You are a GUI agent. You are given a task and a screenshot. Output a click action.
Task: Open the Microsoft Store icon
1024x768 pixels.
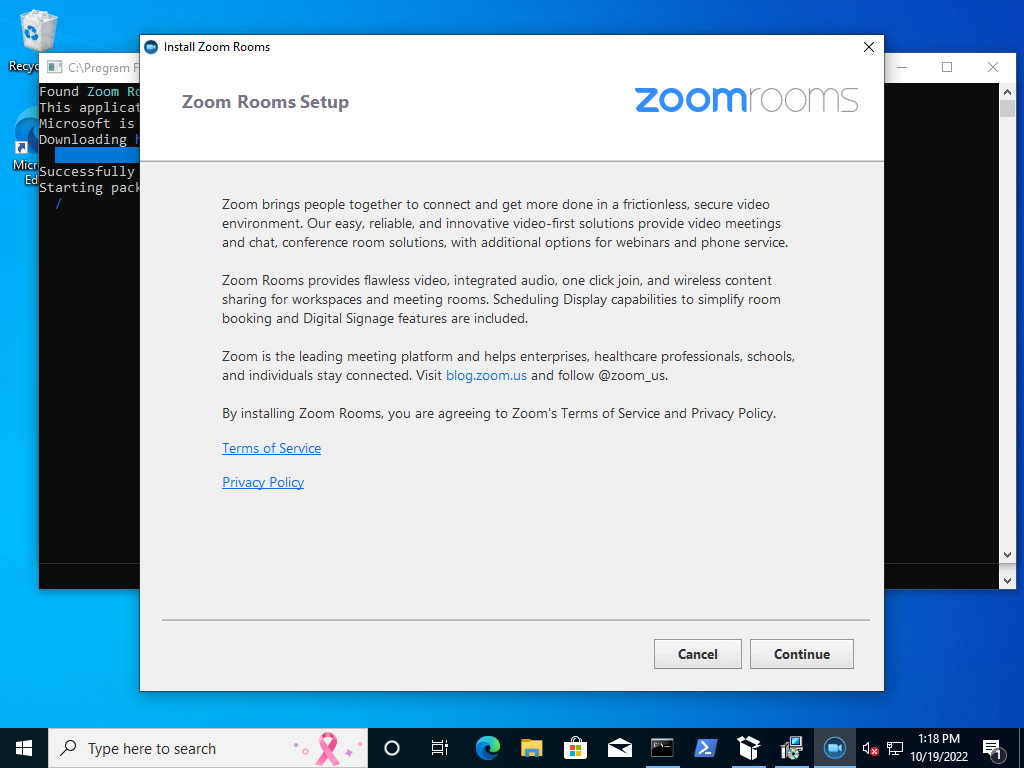coord(576,747)
